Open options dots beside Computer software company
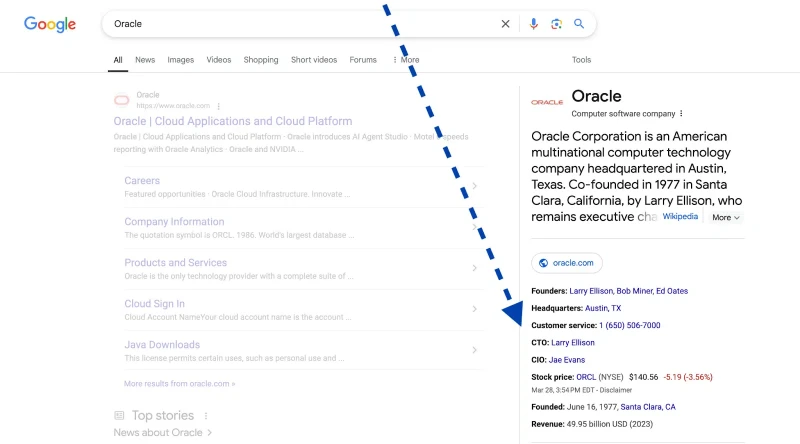This screenshot has height=444, width=800. pyautogui.click(x=681, y=114)
